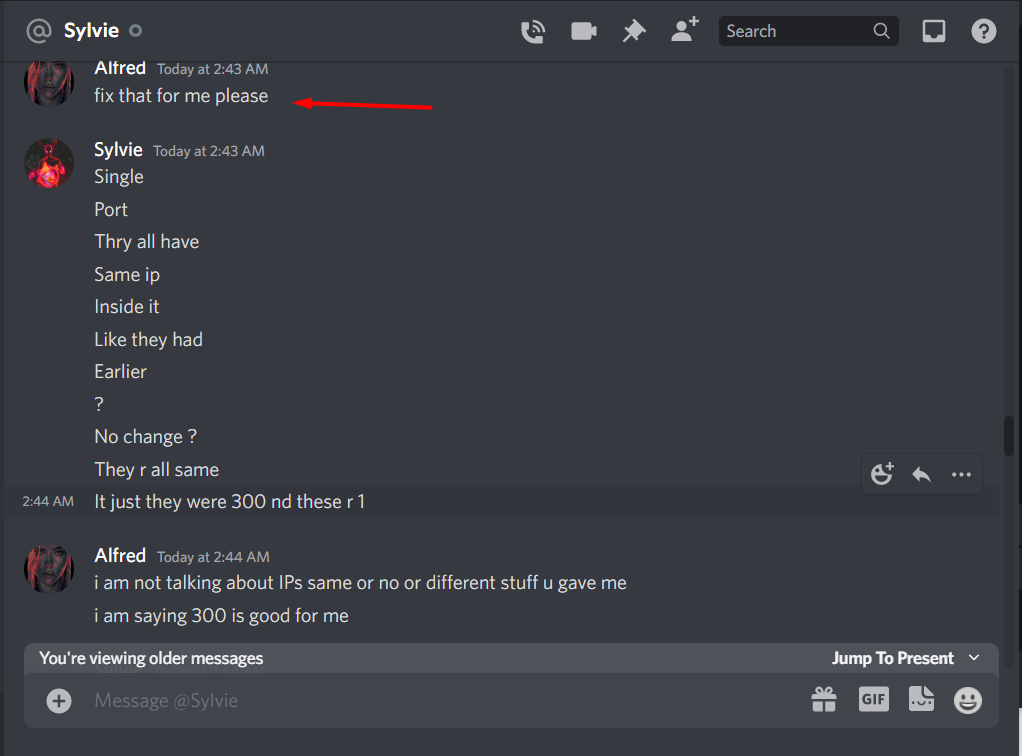Click the Jump To Present chevron
Image resolution: width=1022 pixels, height=756 pixels.
pyautogui.click(x=974, y=658)
